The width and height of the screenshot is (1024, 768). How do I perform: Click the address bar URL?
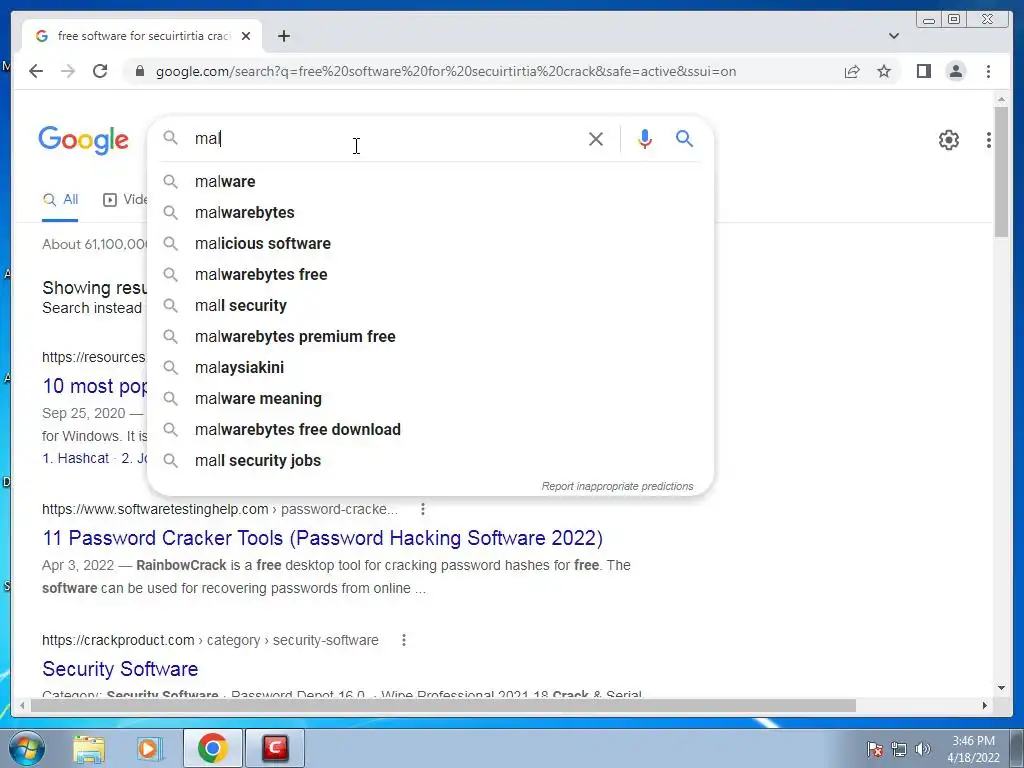click(446, 71)
